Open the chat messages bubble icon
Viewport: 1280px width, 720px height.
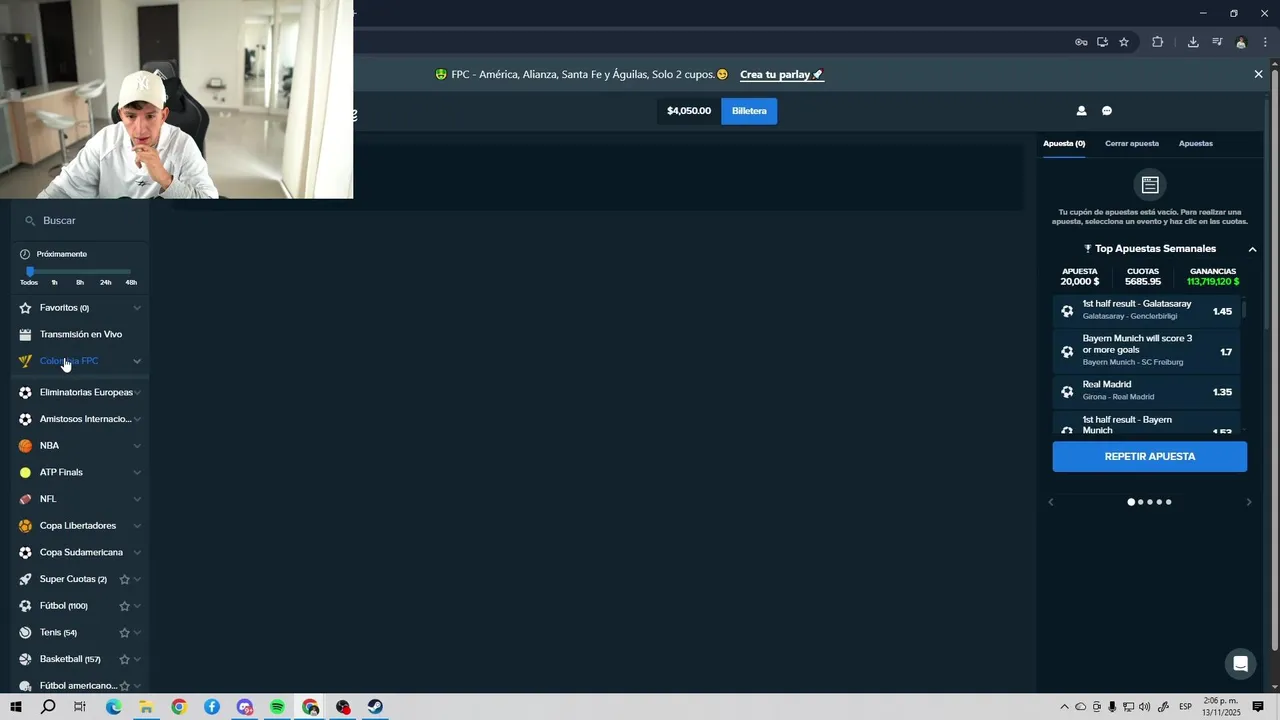(1107, 111)
